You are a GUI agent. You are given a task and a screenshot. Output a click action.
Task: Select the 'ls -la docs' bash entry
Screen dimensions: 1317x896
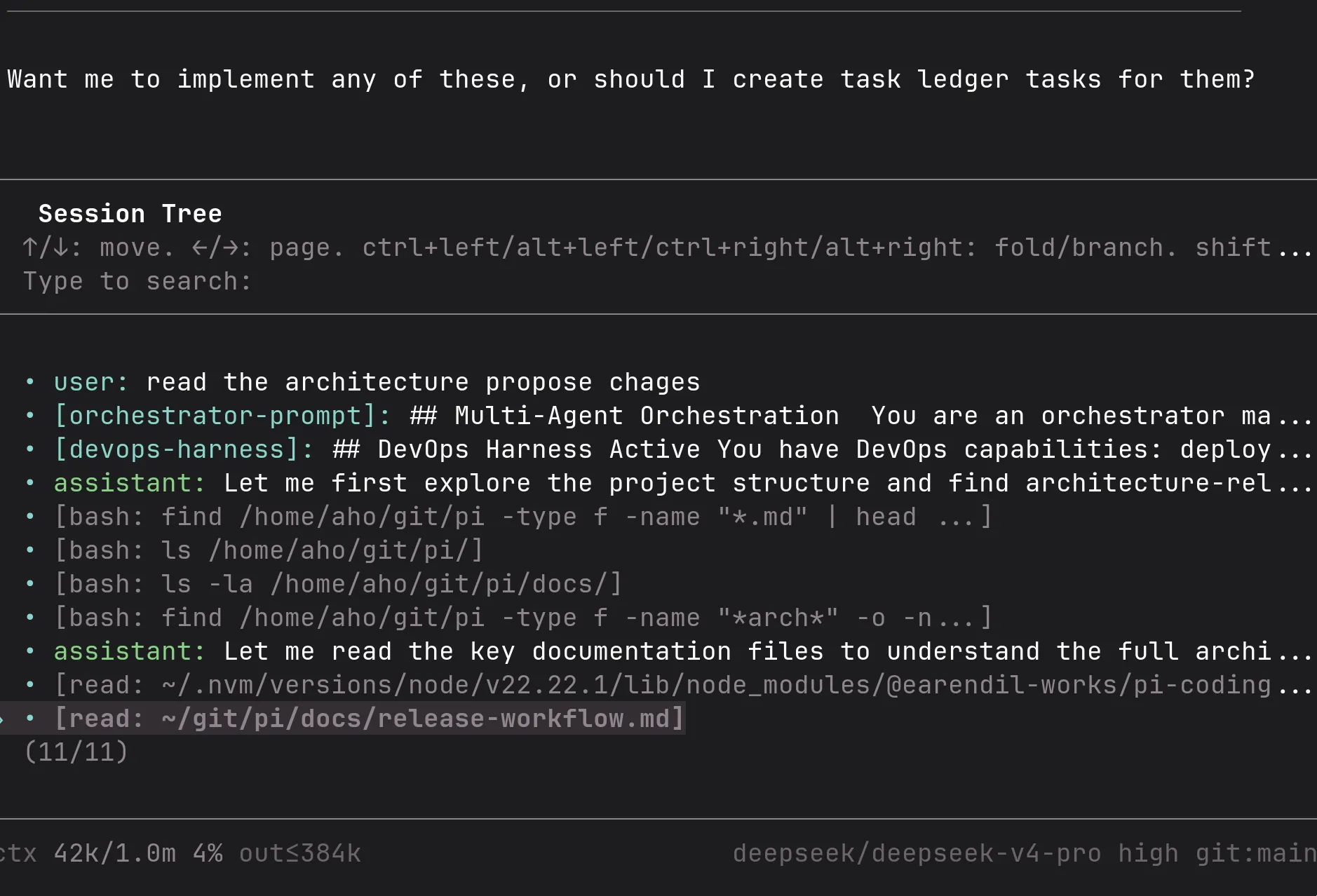(x=339, y=584)
